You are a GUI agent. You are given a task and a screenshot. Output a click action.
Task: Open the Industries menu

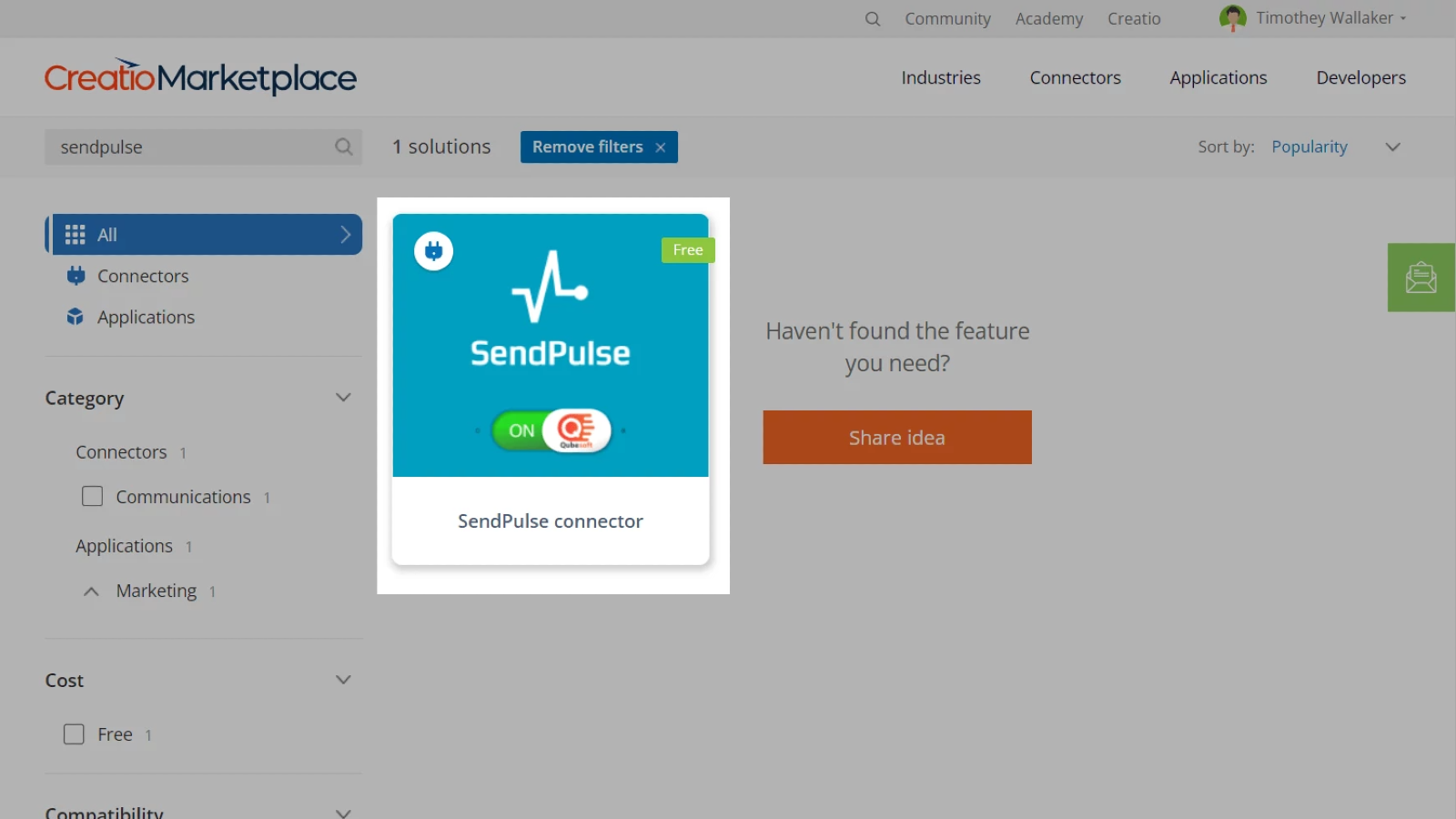(940, 78)
